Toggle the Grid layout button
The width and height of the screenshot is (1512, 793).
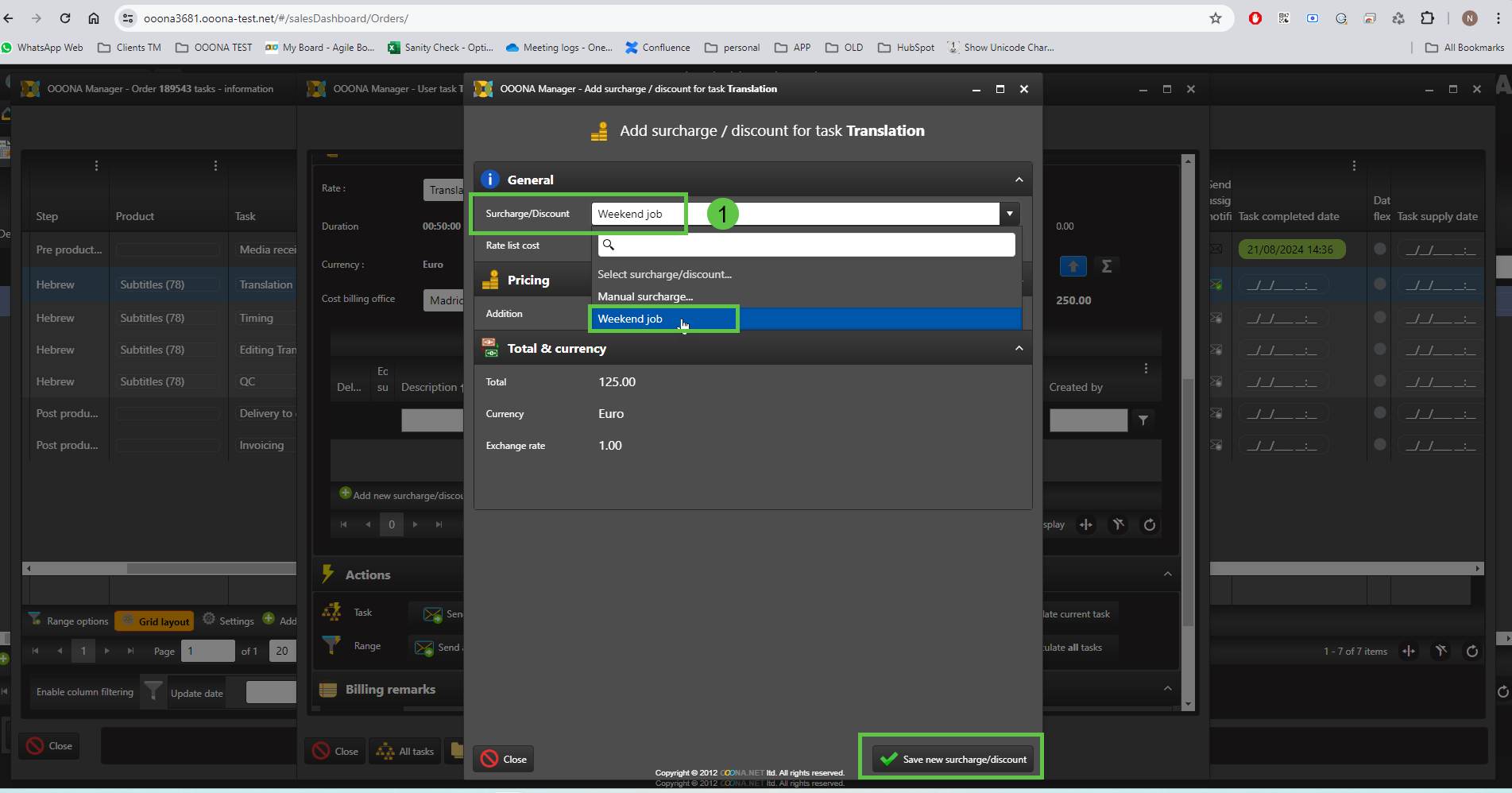(x=155, y=621)
